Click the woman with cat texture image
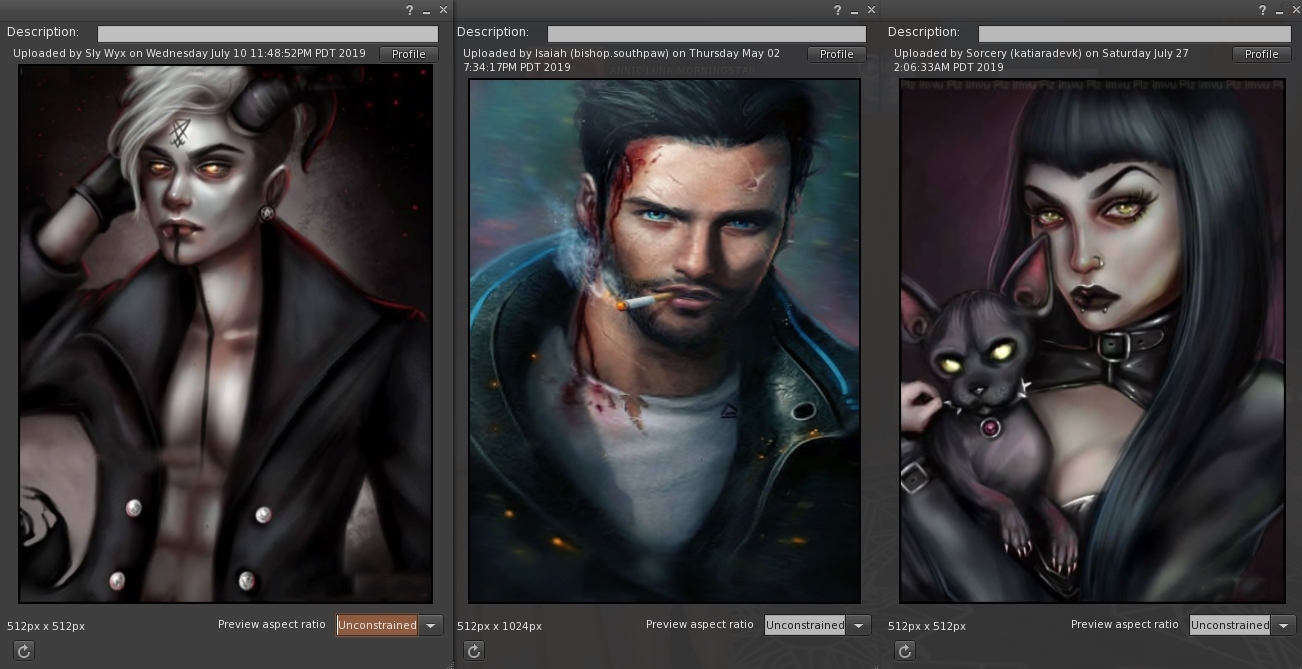 [x=1092, y=341]
